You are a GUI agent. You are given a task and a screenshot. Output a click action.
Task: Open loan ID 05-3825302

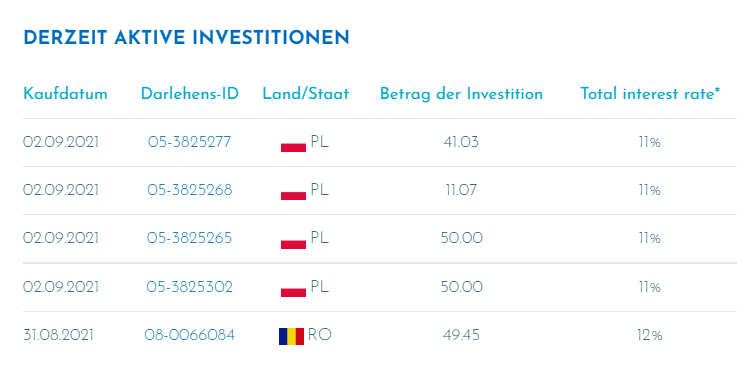[x=190, y=287]
